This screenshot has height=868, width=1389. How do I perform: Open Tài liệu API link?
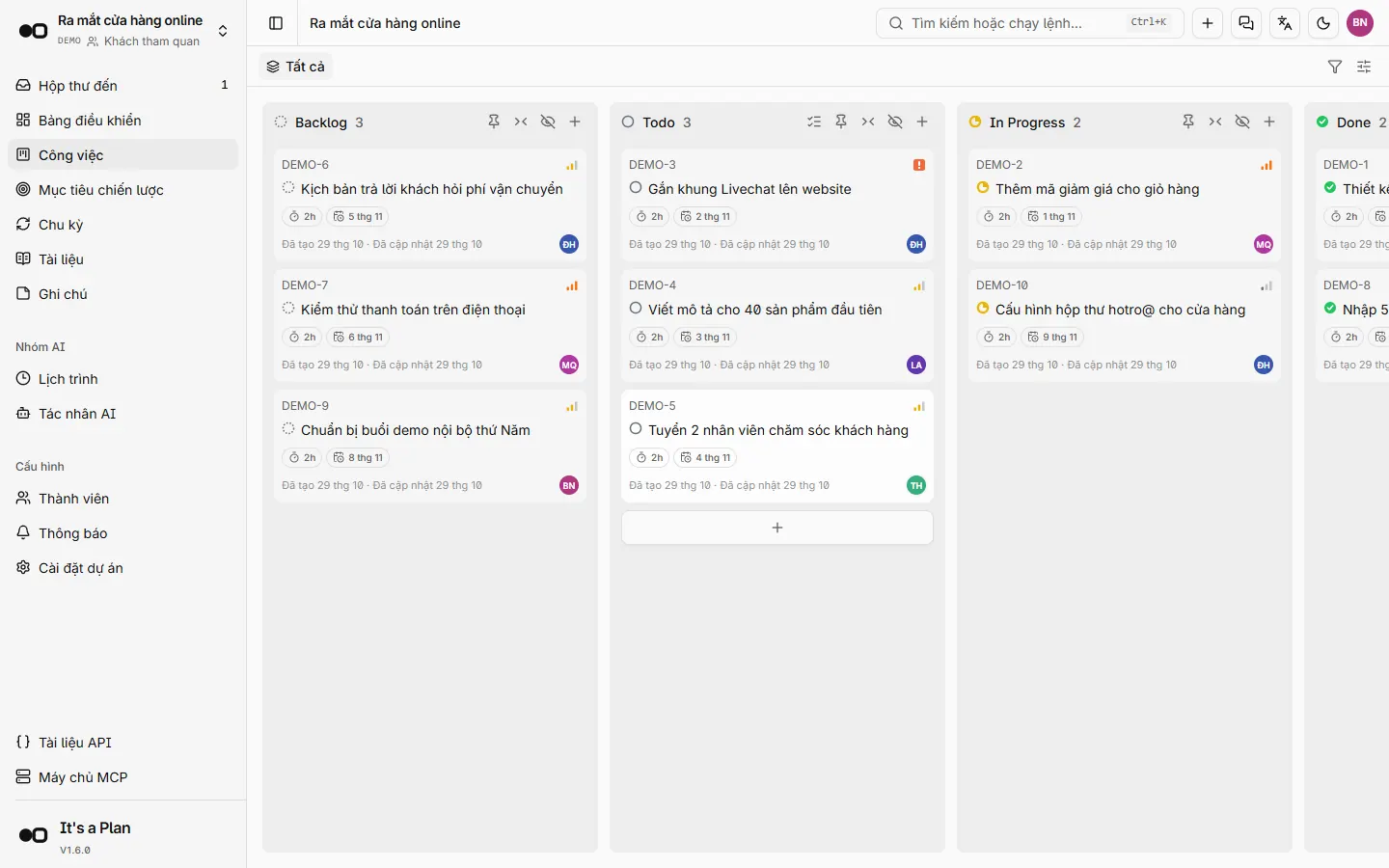point(123,743)
